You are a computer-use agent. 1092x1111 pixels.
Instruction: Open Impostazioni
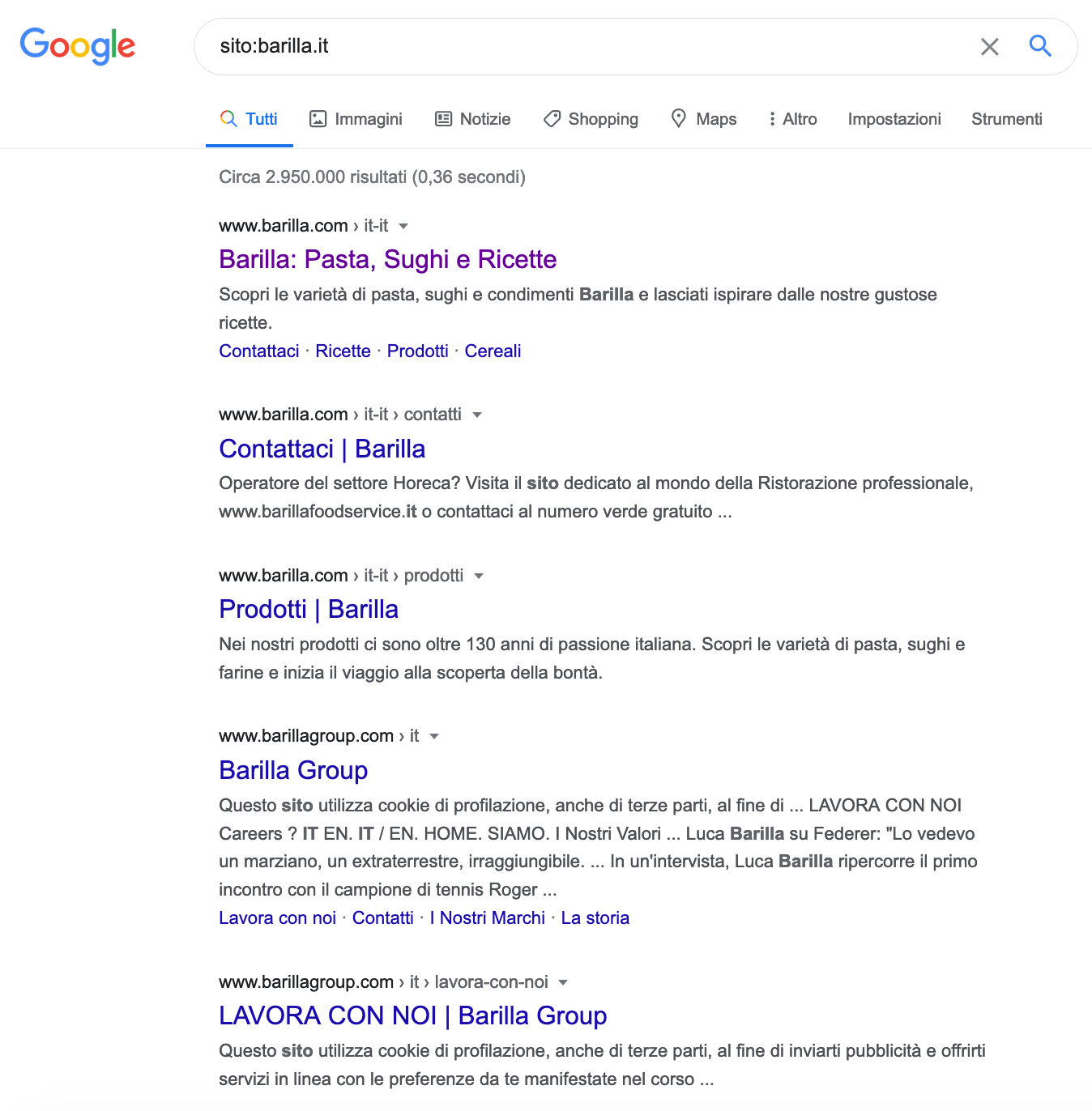pyautogui.click(x=894, y=118)
